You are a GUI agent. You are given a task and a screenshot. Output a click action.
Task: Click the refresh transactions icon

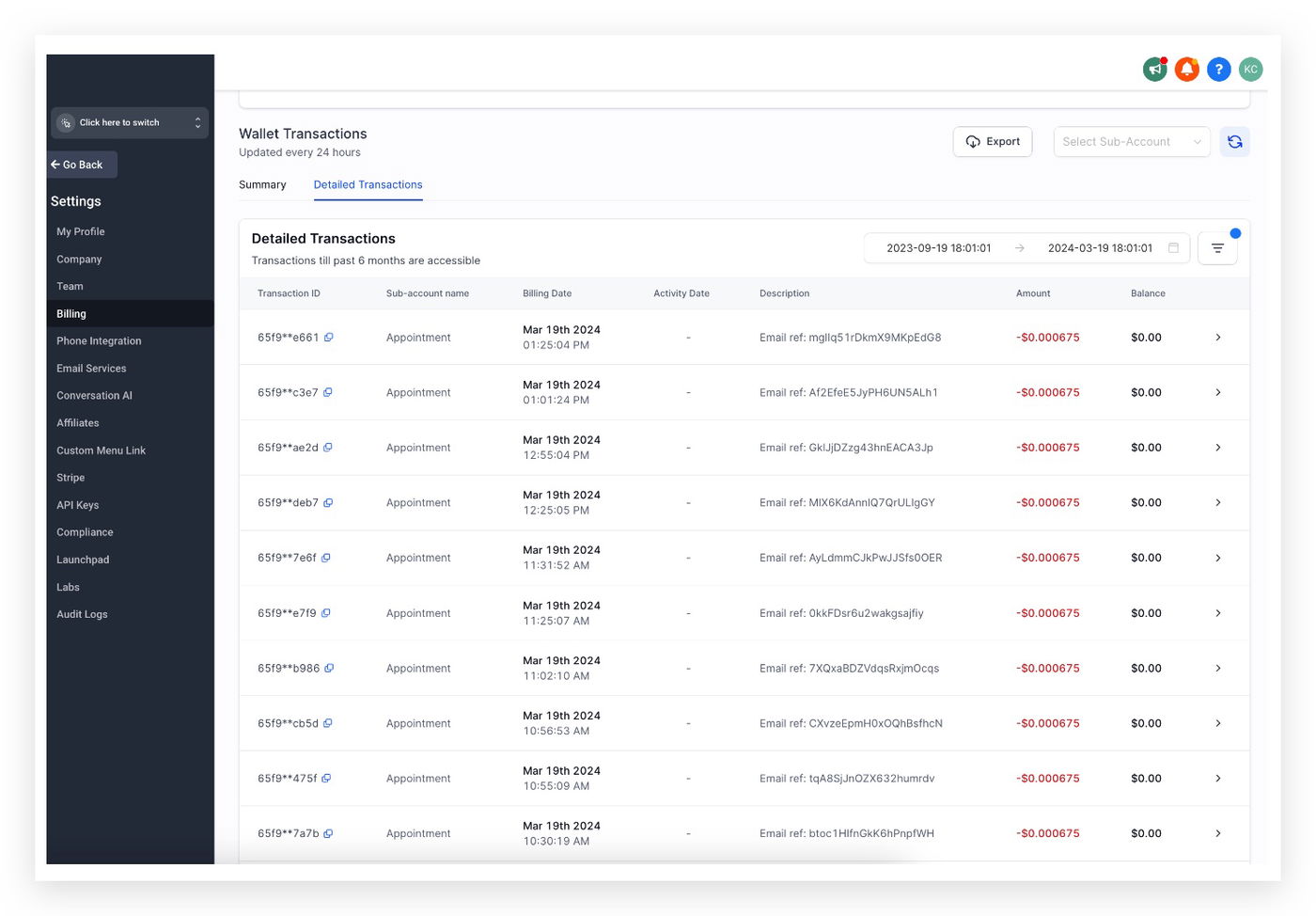pos(1234,142)
